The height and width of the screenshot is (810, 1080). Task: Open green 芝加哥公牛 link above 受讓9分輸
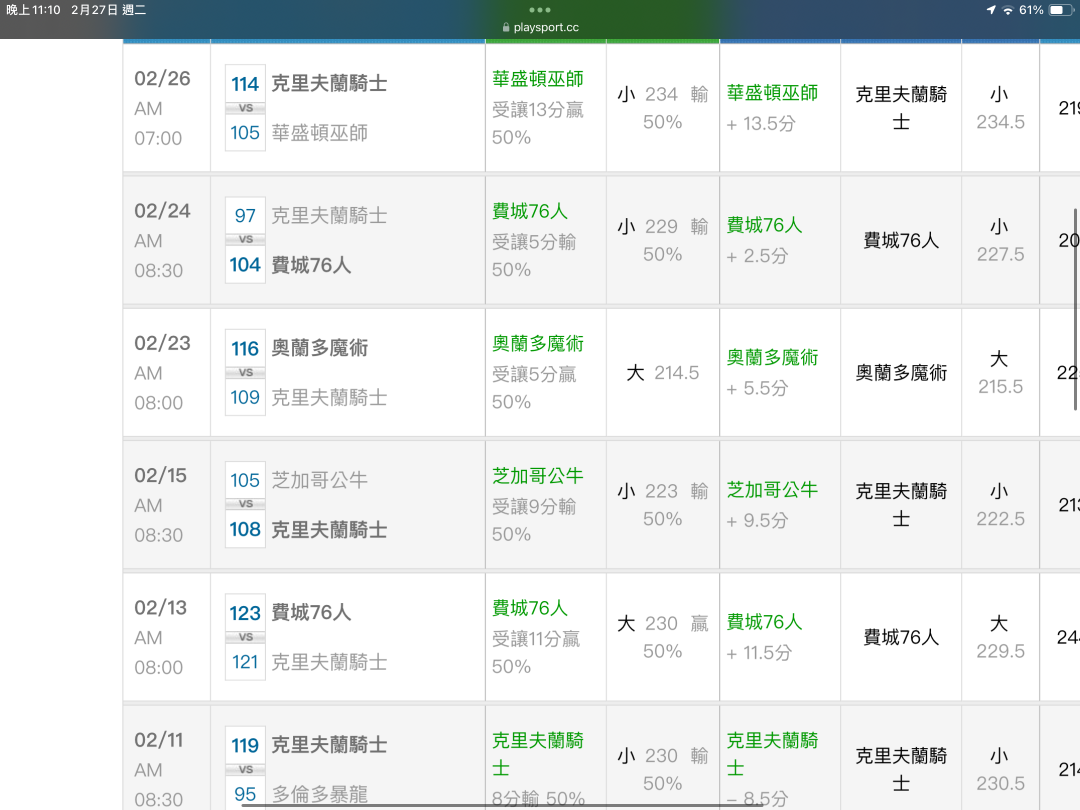(x=538, y=476)
